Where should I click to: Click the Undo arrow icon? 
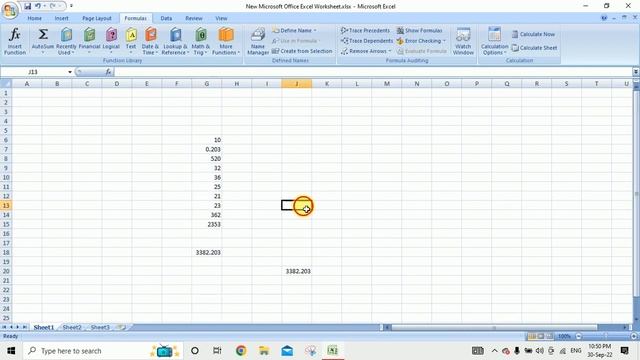point(38,6)
